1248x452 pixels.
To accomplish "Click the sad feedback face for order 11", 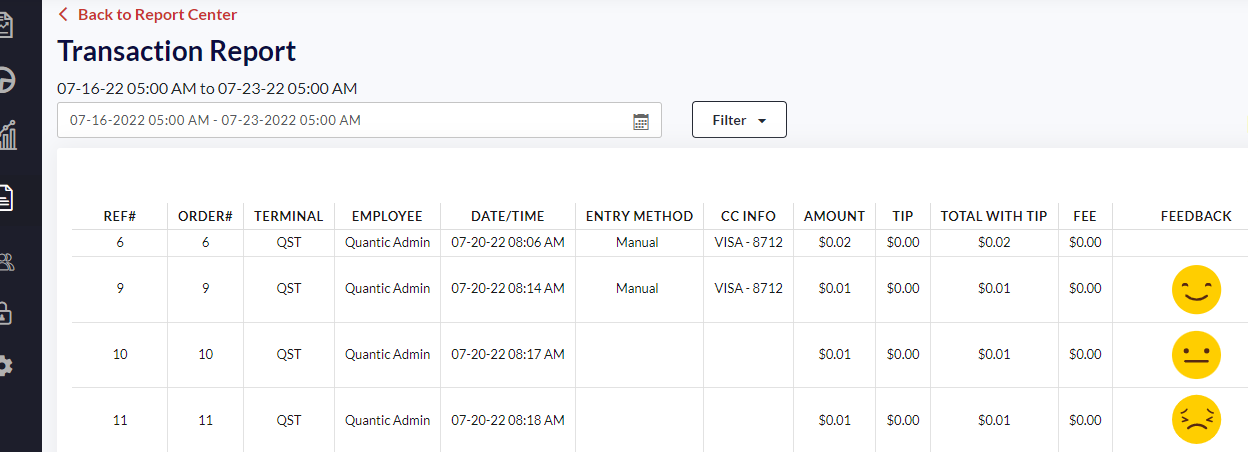I will click(x=1196, y=421).
